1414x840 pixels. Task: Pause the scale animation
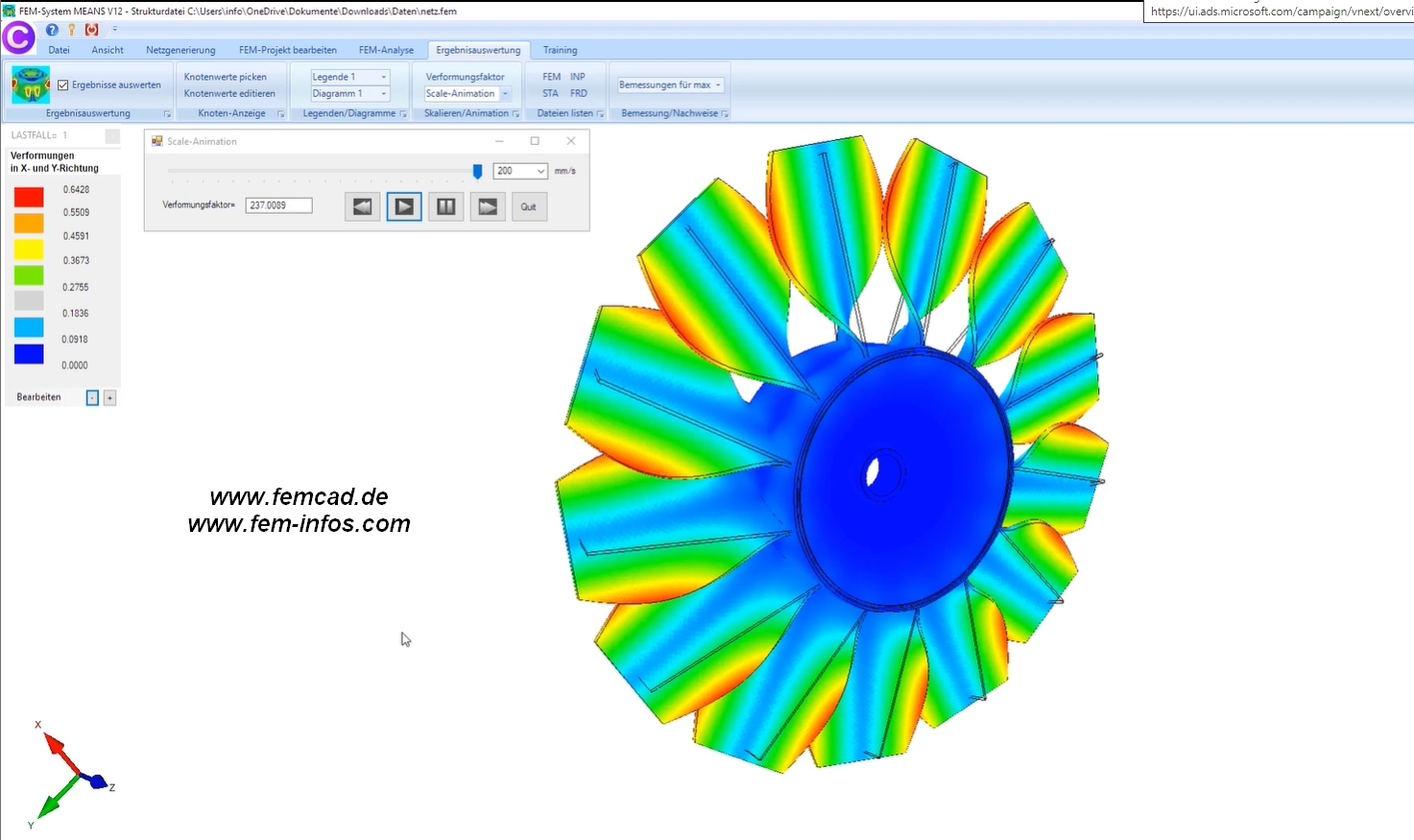click(445, 206)
